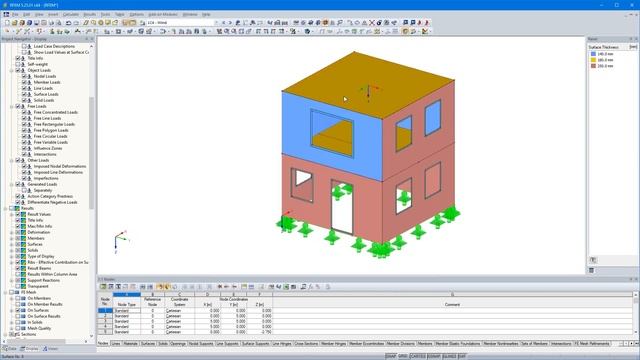Toggle the GLINES status bar button
The height and width of the screenshot is (360, 640).
pyautogui.click(x=449, y=356)
